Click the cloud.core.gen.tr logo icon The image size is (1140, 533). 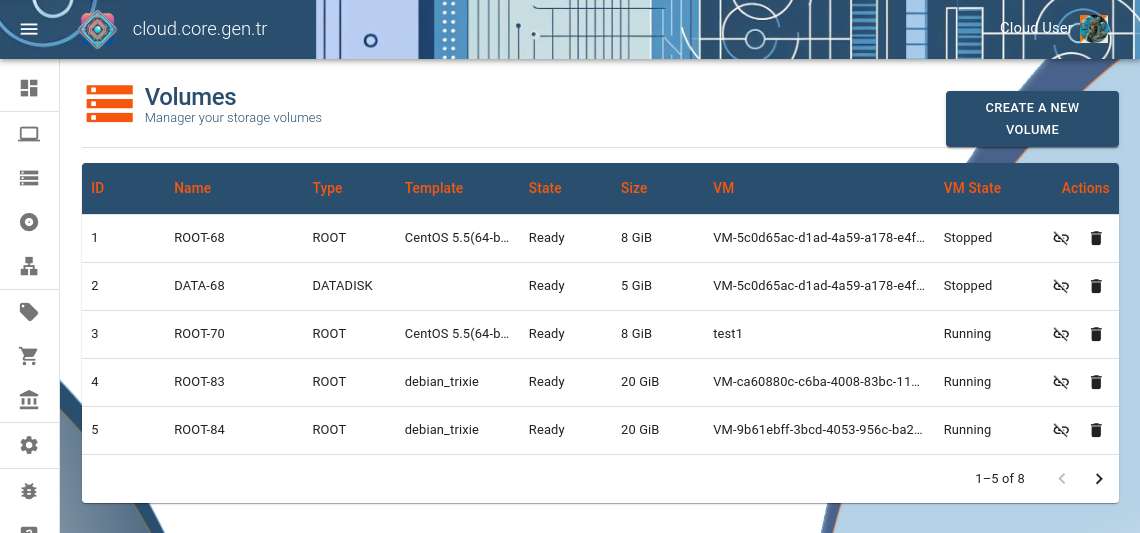click(x=98, y=30)
